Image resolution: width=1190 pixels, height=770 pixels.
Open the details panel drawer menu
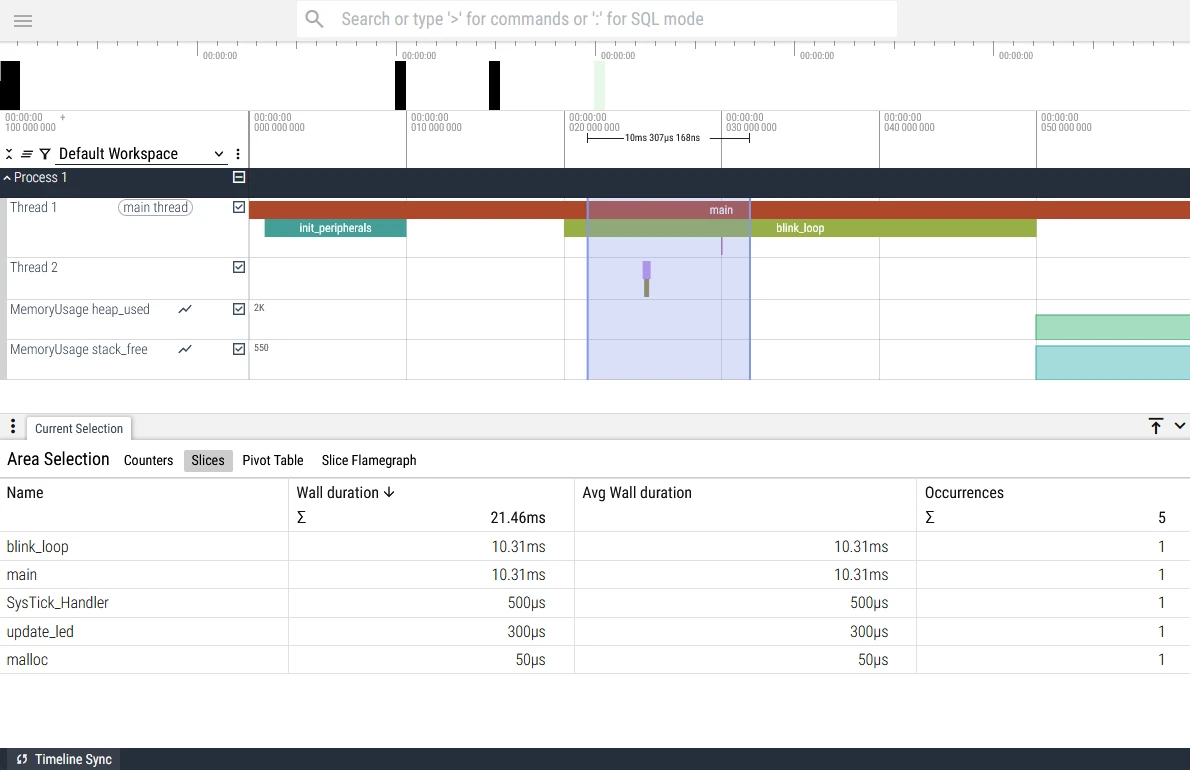point(12,427)
